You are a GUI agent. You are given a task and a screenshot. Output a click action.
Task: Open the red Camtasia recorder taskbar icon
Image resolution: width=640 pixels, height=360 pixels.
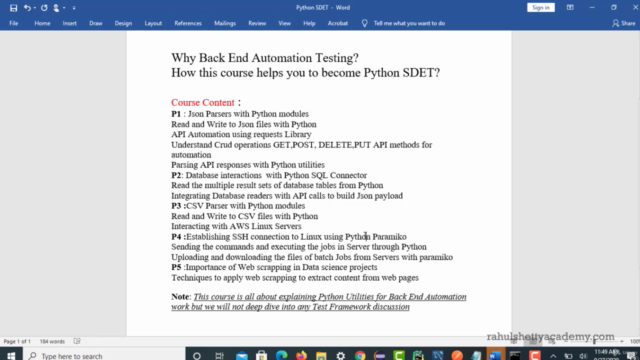[x=535, y=356]
